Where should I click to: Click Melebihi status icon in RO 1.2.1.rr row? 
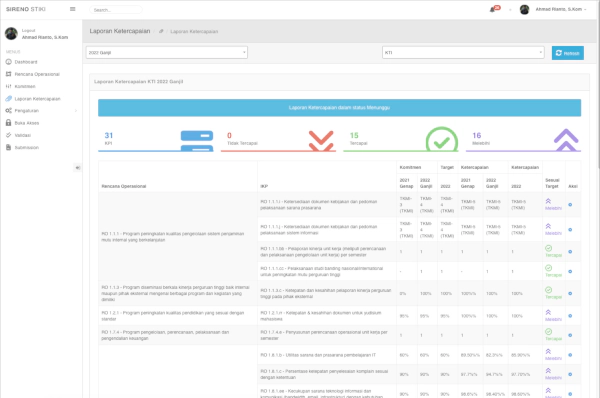click(x=548, y=312)
